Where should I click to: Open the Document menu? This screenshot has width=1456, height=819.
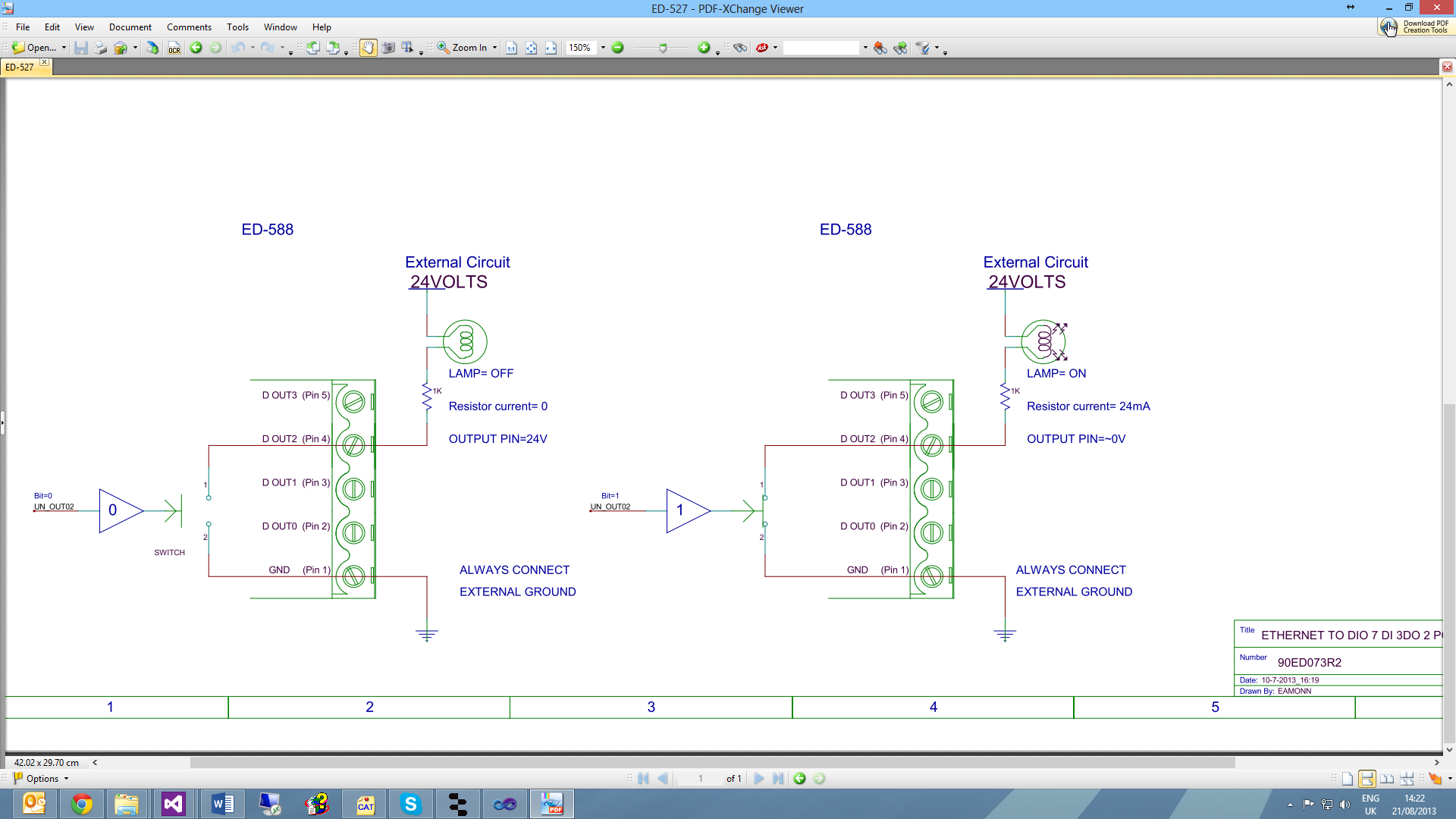point(130,27)
